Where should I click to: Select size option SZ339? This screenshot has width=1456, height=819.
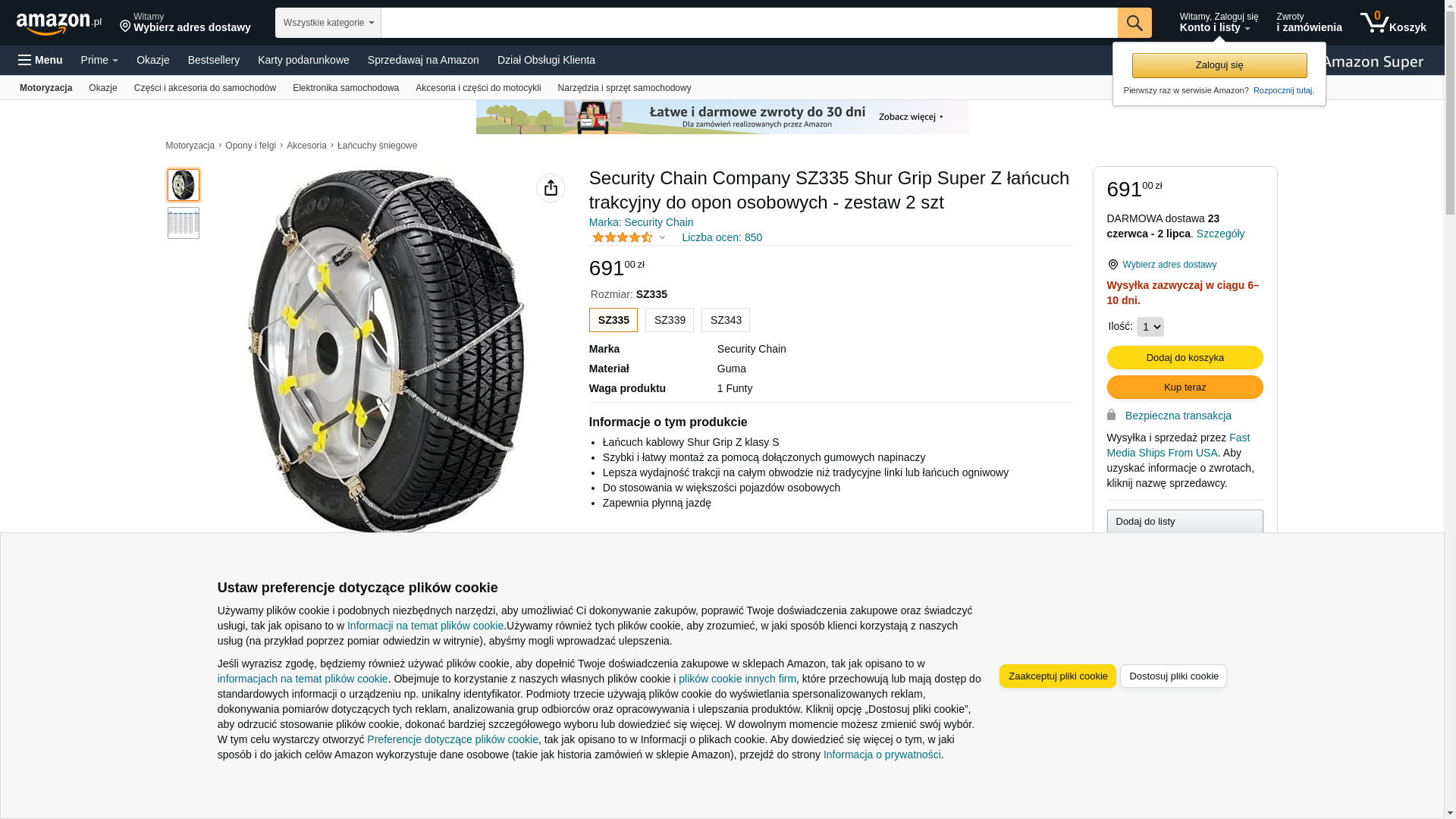[x=669, y=320]
